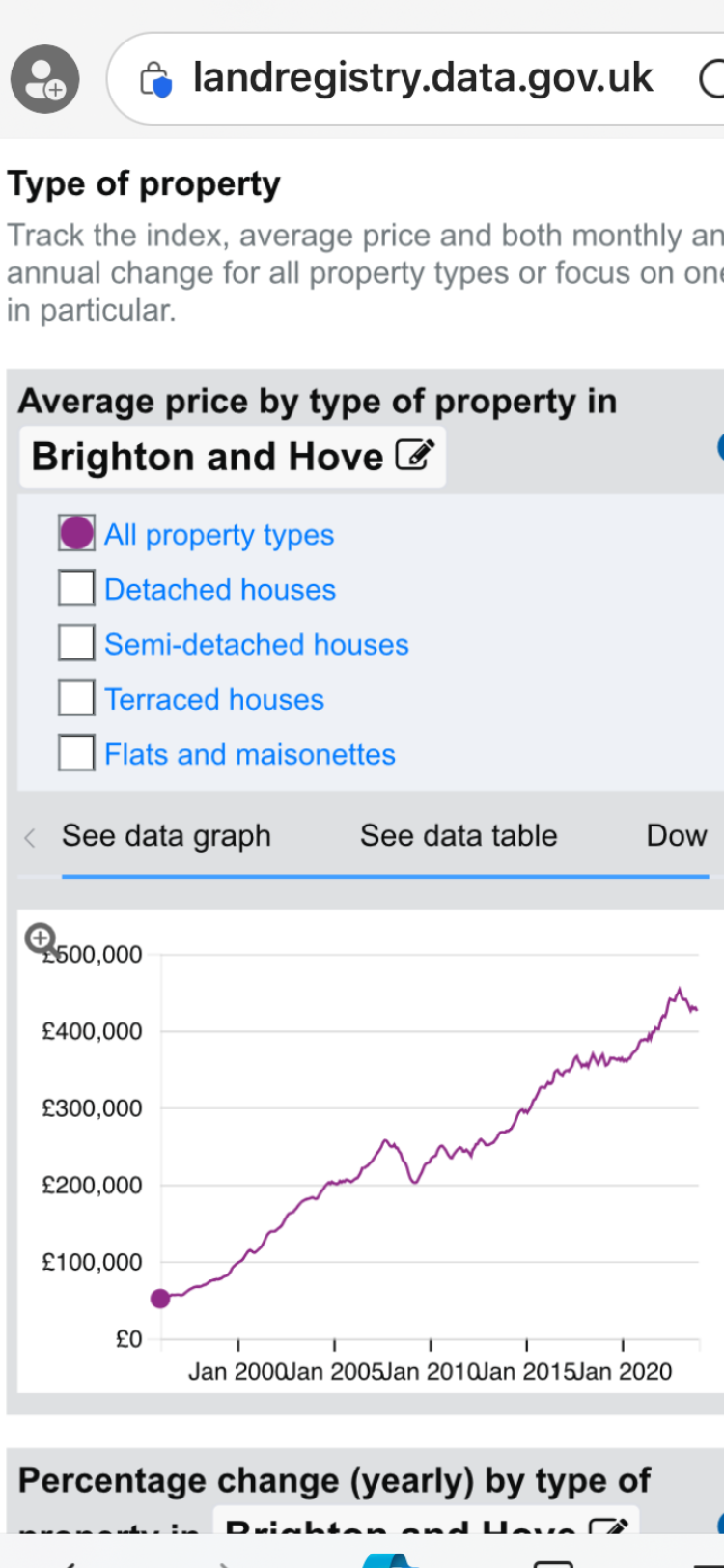
Task: Enable Flats and maisonettes checkbox
Action: (x=76, y=752)
